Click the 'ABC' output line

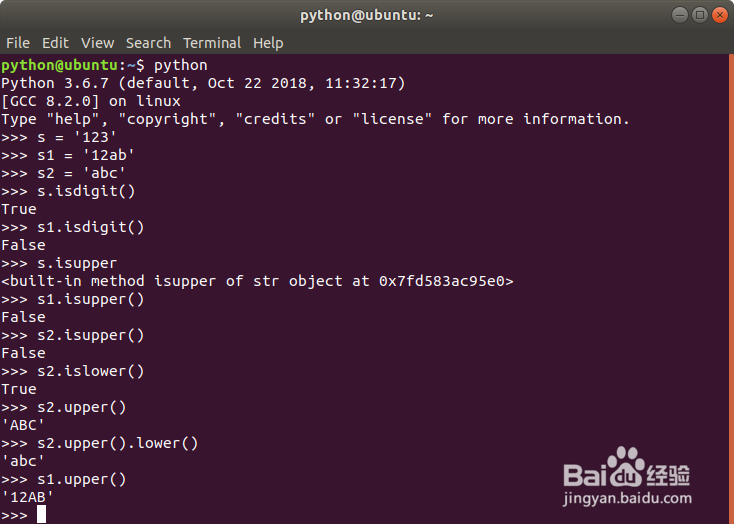point(24,425)
